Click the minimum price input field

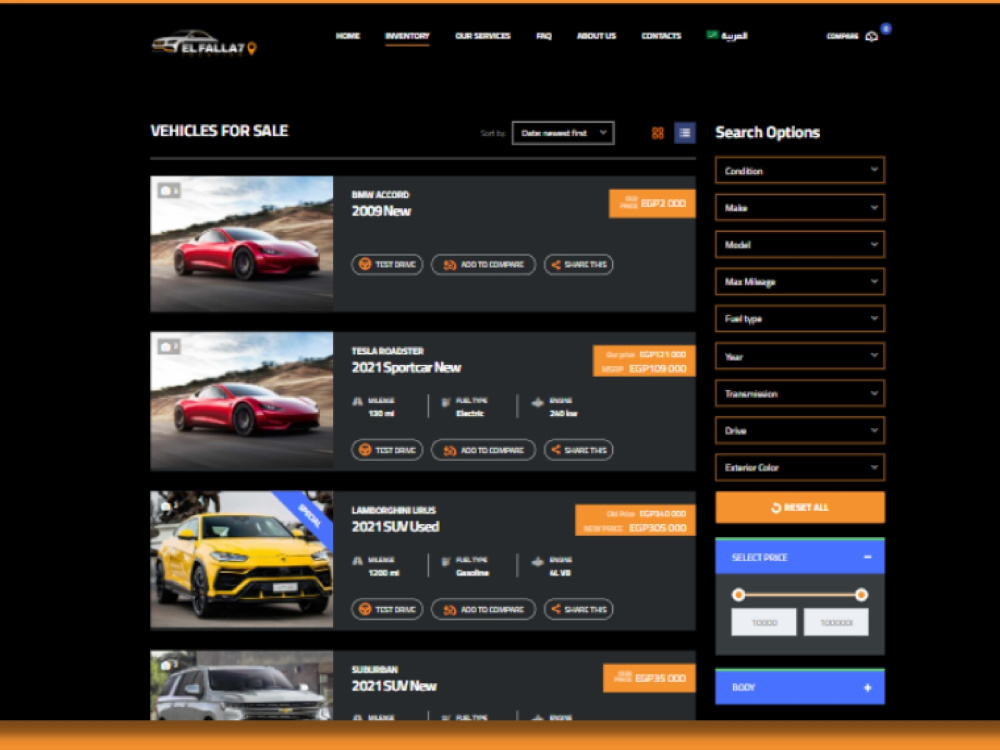(x=764, y=622)
